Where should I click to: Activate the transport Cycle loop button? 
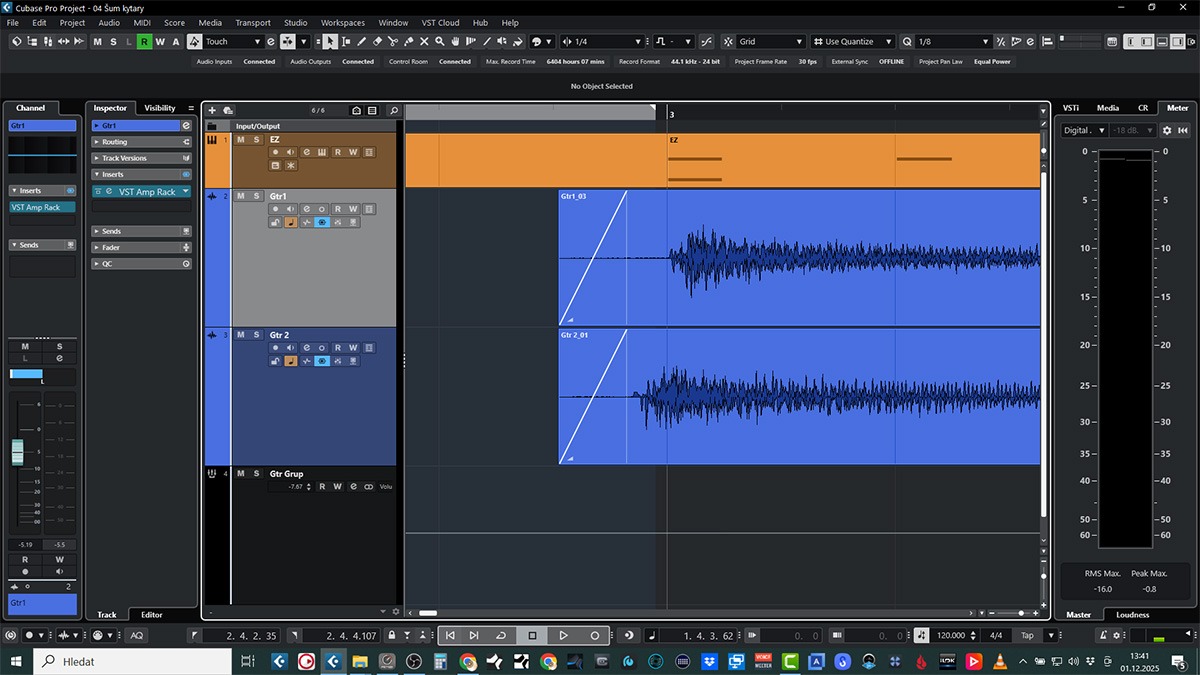pyautogui.click(x=501, y=635)
